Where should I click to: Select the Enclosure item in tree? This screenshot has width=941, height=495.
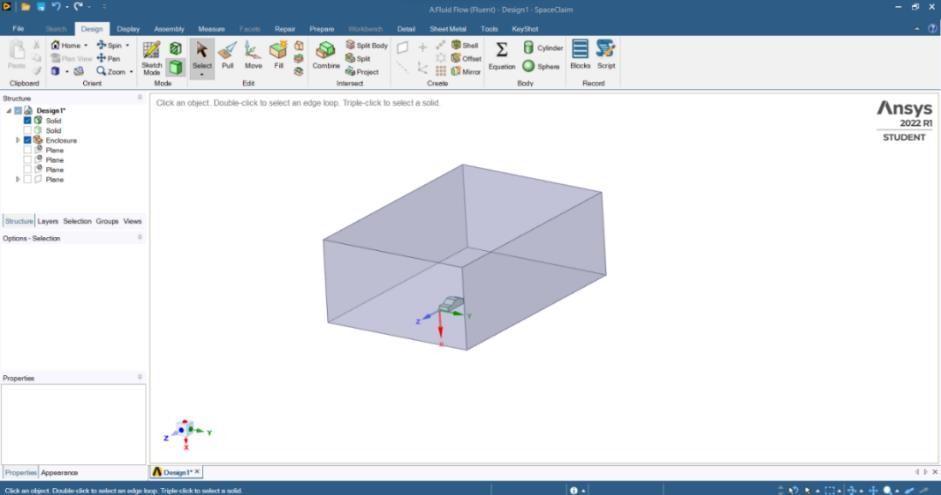[61, 140]
